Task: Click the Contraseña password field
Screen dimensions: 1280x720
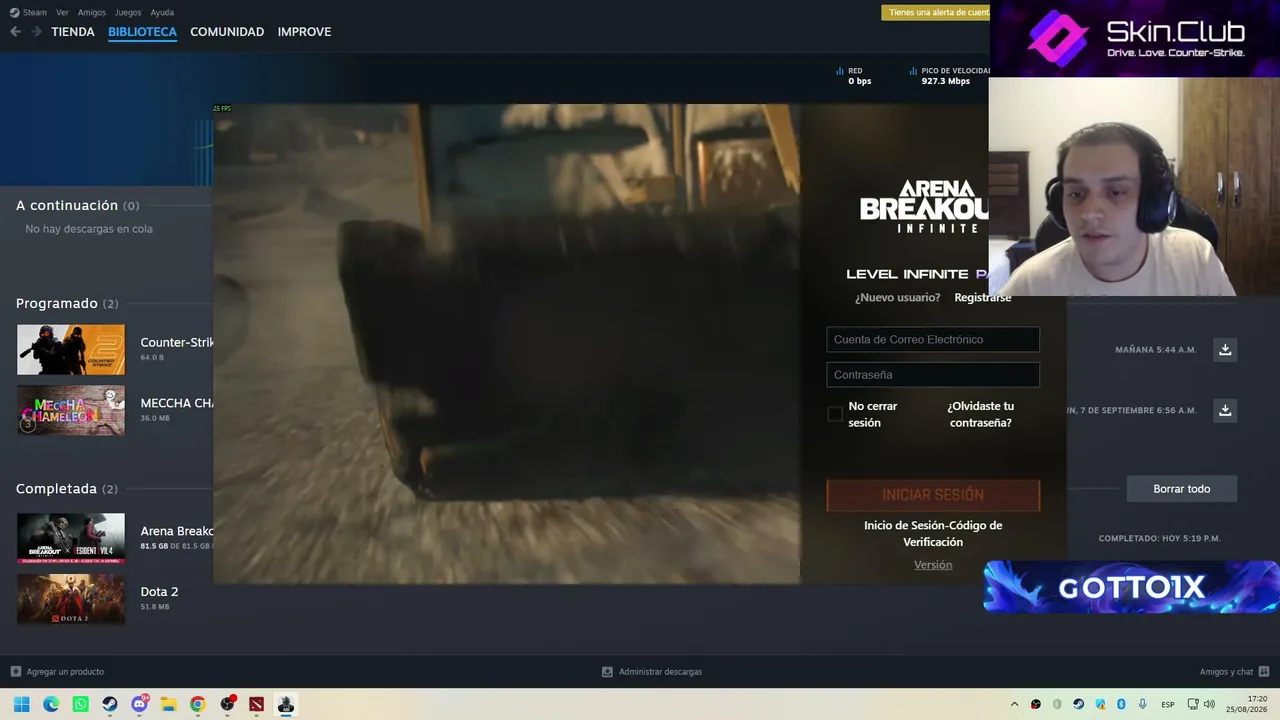Action: coord(933,375)
